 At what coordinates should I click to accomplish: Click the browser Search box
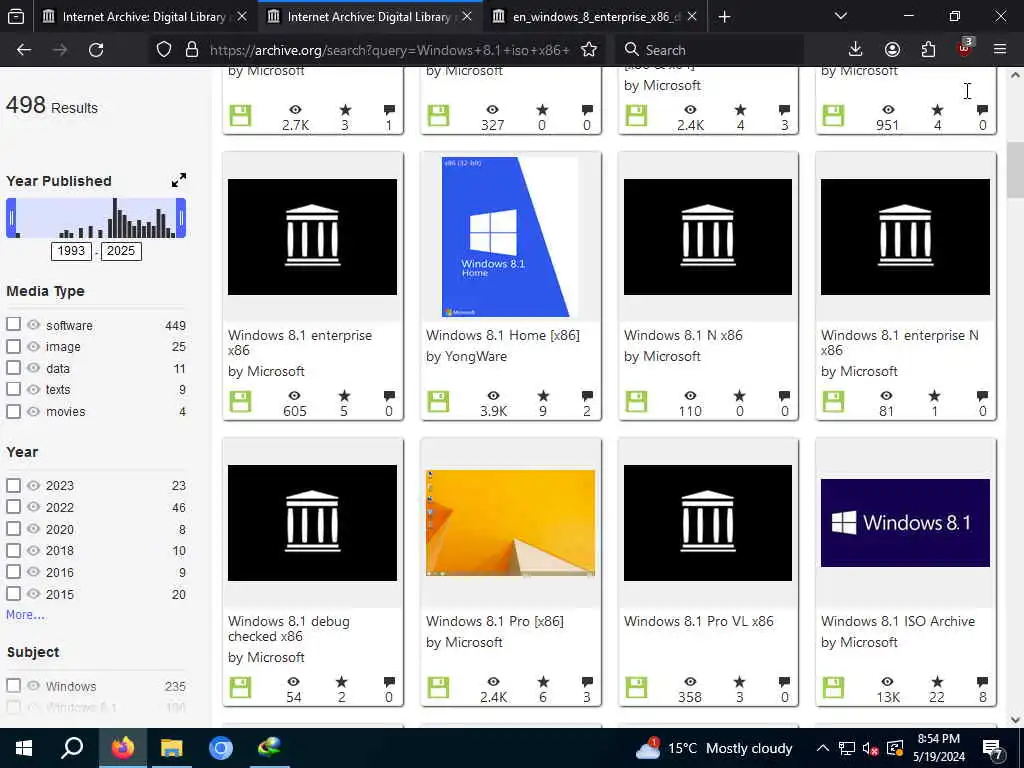[x=711, y=50]
